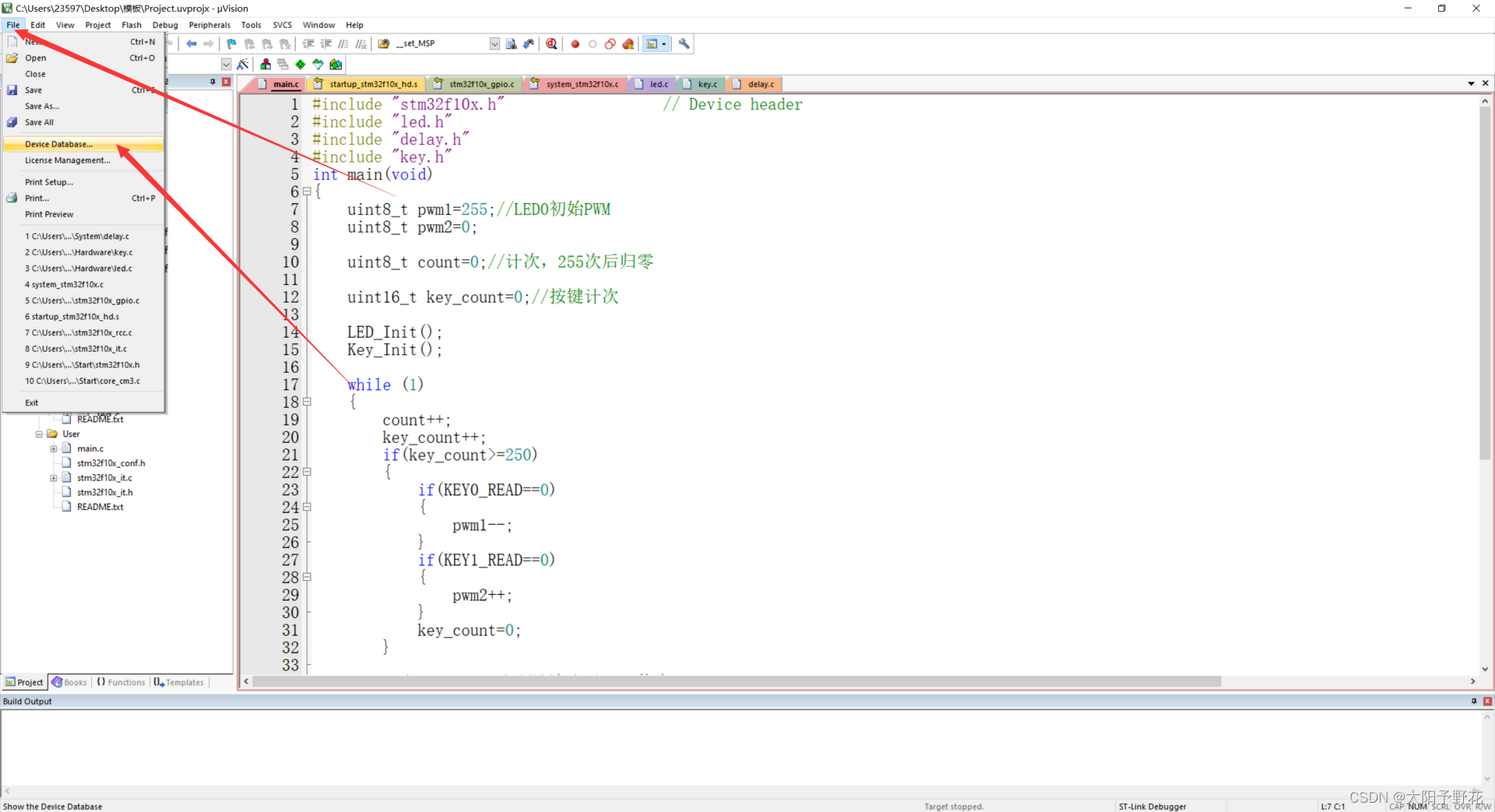Collapse the code fold marker at line 28
The image size is (1495, 812).
click(307, 577)
